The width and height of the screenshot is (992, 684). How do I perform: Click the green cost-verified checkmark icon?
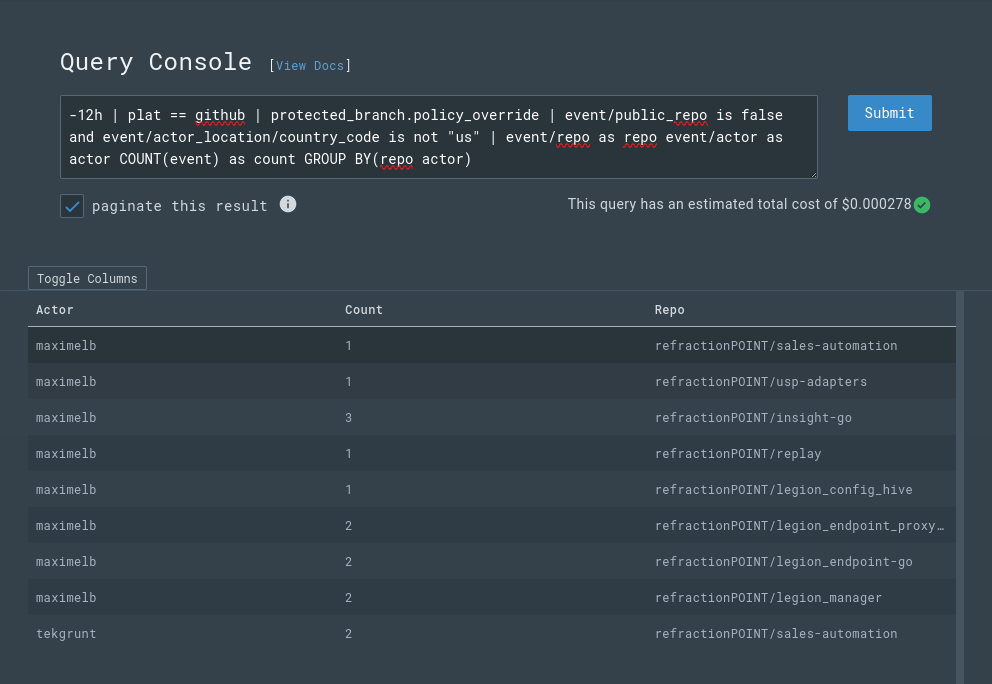922,205
